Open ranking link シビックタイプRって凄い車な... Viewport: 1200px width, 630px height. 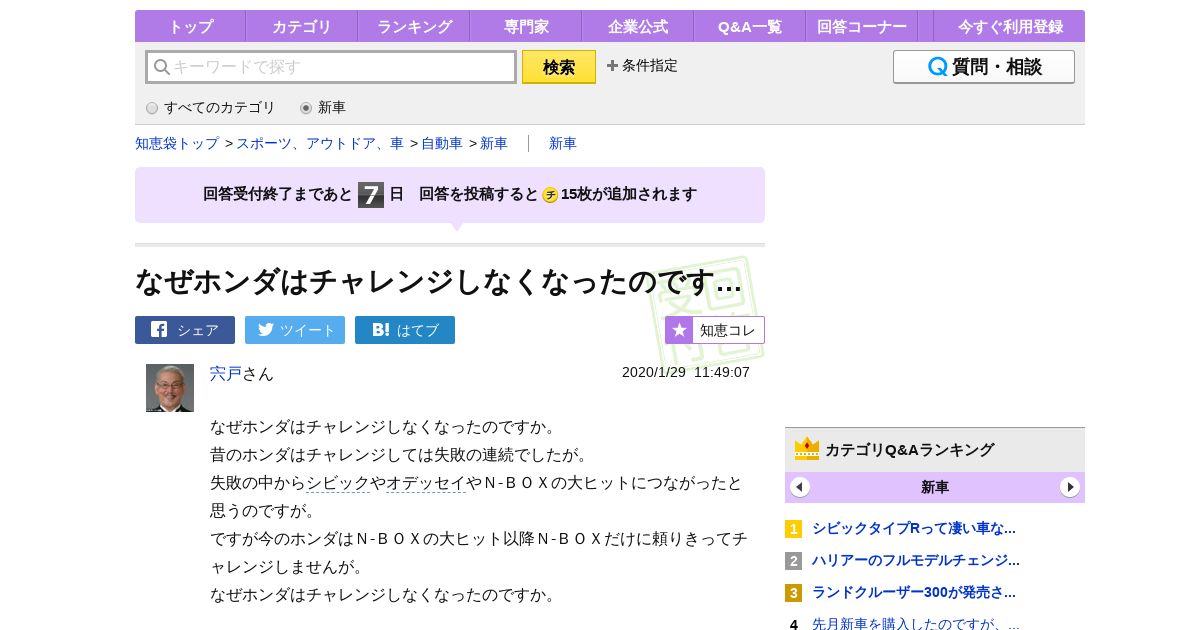point(914,528)
